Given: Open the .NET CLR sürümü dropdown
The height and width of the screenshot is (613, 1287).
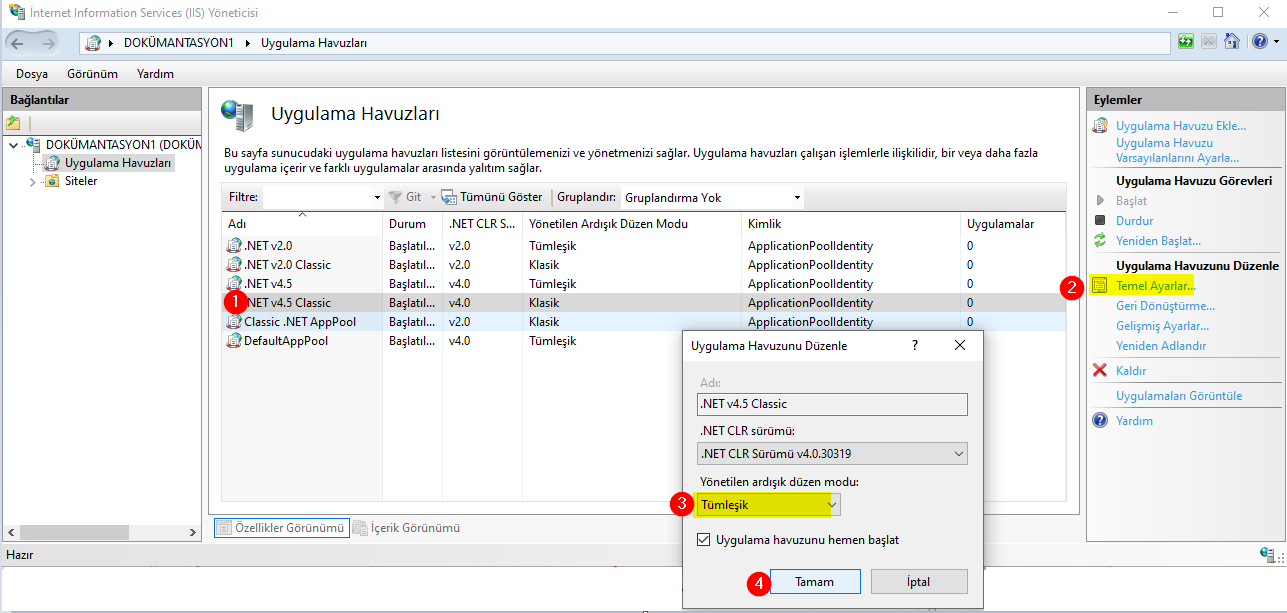Looking at the screenshot, I should 832,454.
